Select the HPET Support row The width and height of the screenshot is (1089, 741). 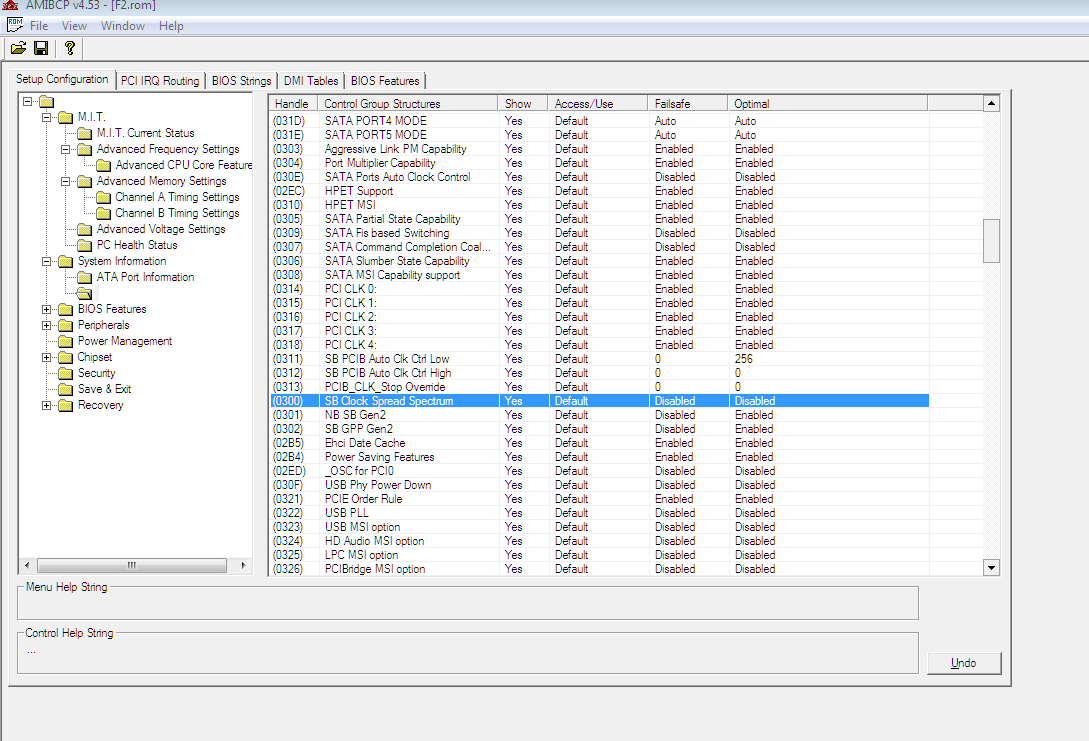pyautogui.click(x=599, y=191)
